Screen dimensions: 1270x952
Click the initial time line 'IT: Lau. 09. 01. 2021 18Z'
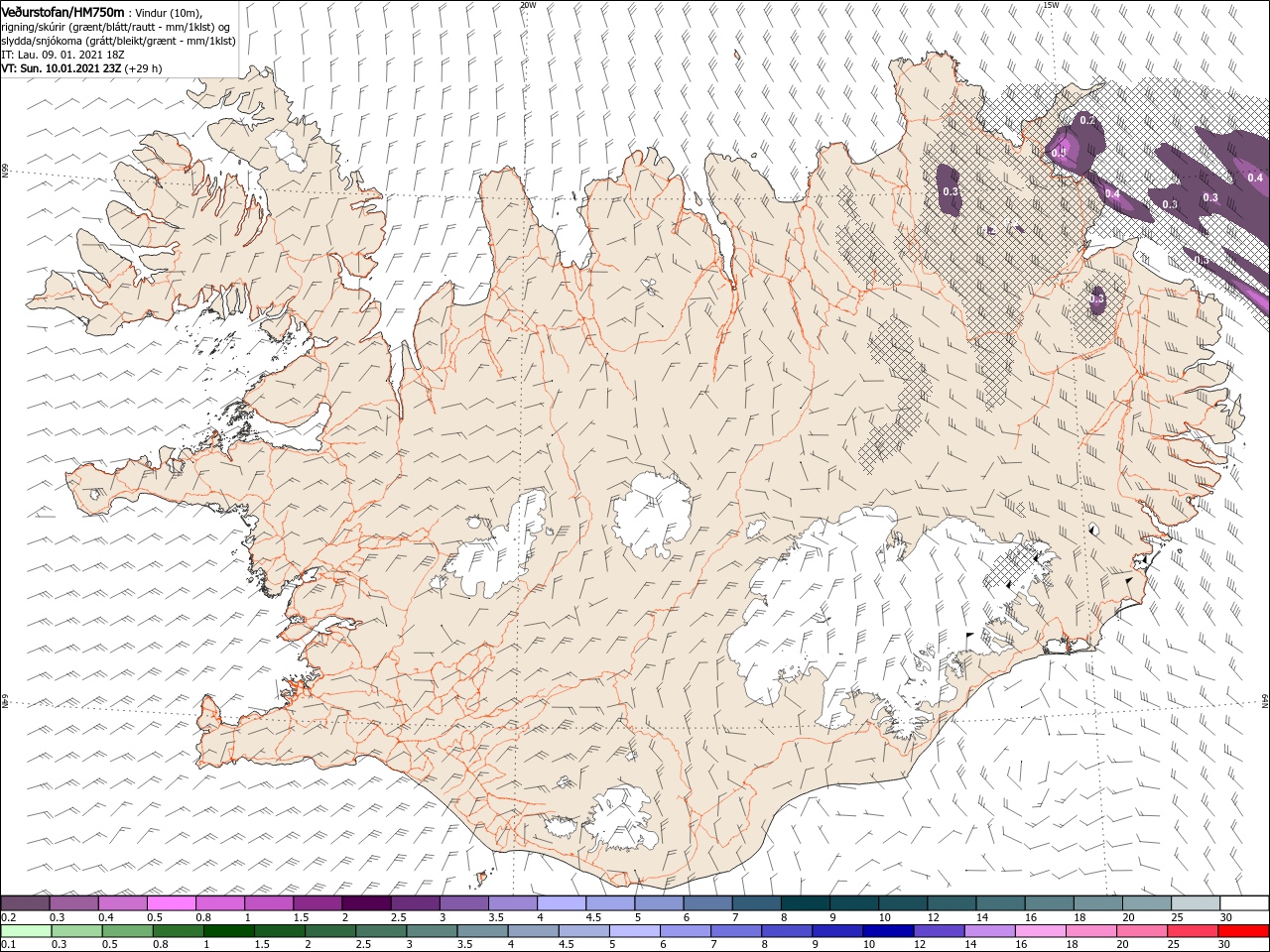coord(61,55)
